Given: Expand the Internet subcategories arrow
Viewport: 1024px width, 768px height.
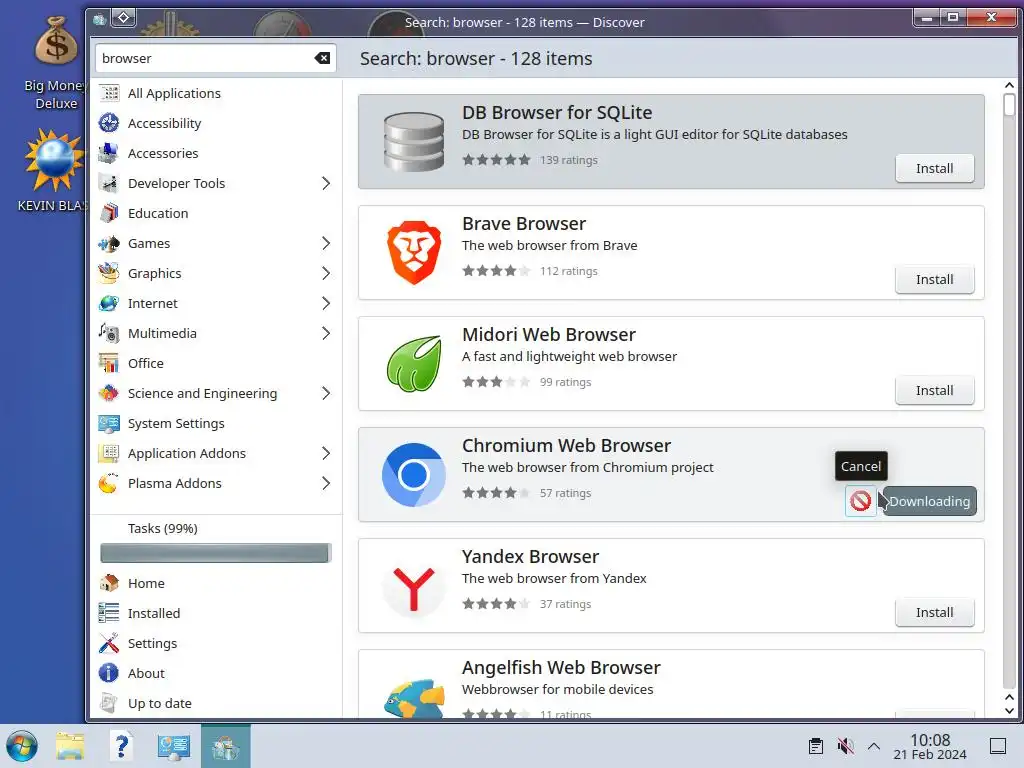Looking at the screenshot, I should tap(326, 304).
